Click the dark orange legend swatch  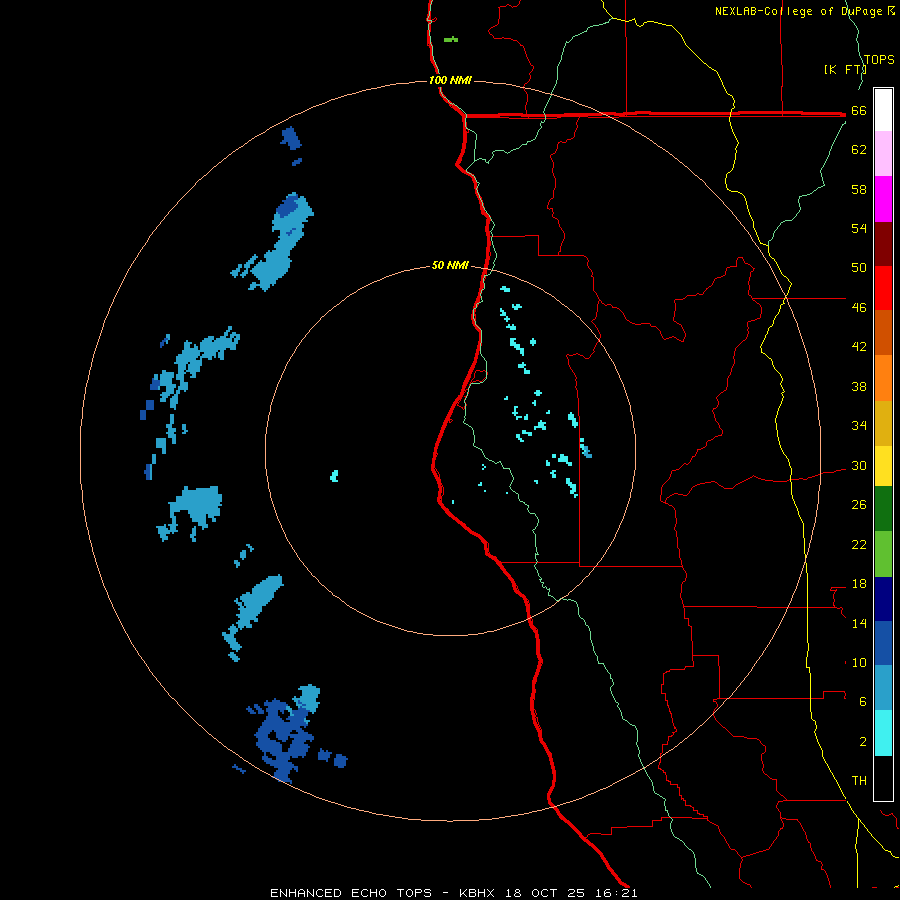[883, 332]
